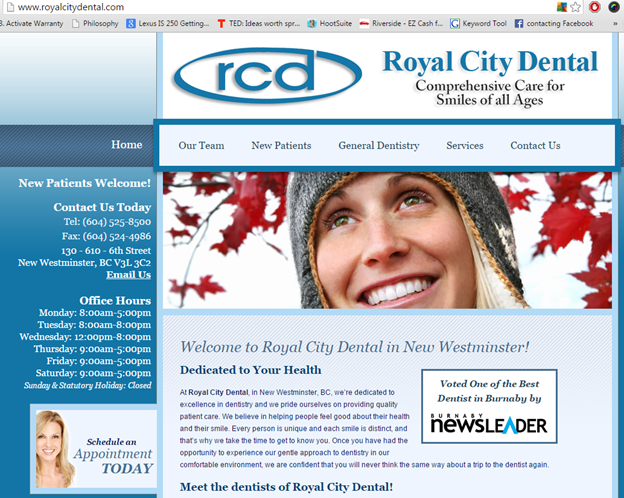This screenshot has width=624, height=498.
Task: Click the Saturday: 9:00am-5:00pm hours line
Action: 93,373
